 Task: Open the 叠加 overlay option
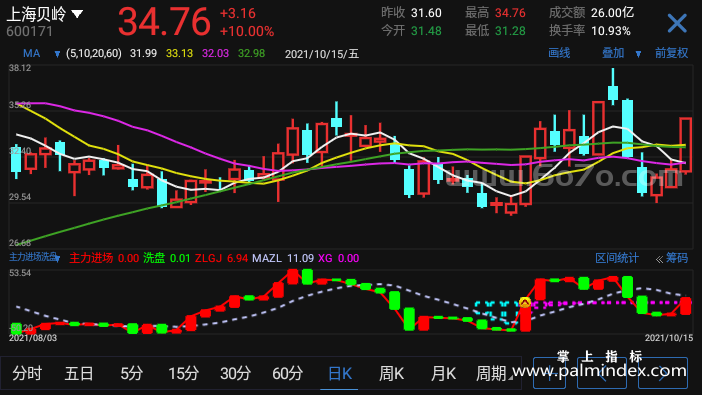[613, 53]
